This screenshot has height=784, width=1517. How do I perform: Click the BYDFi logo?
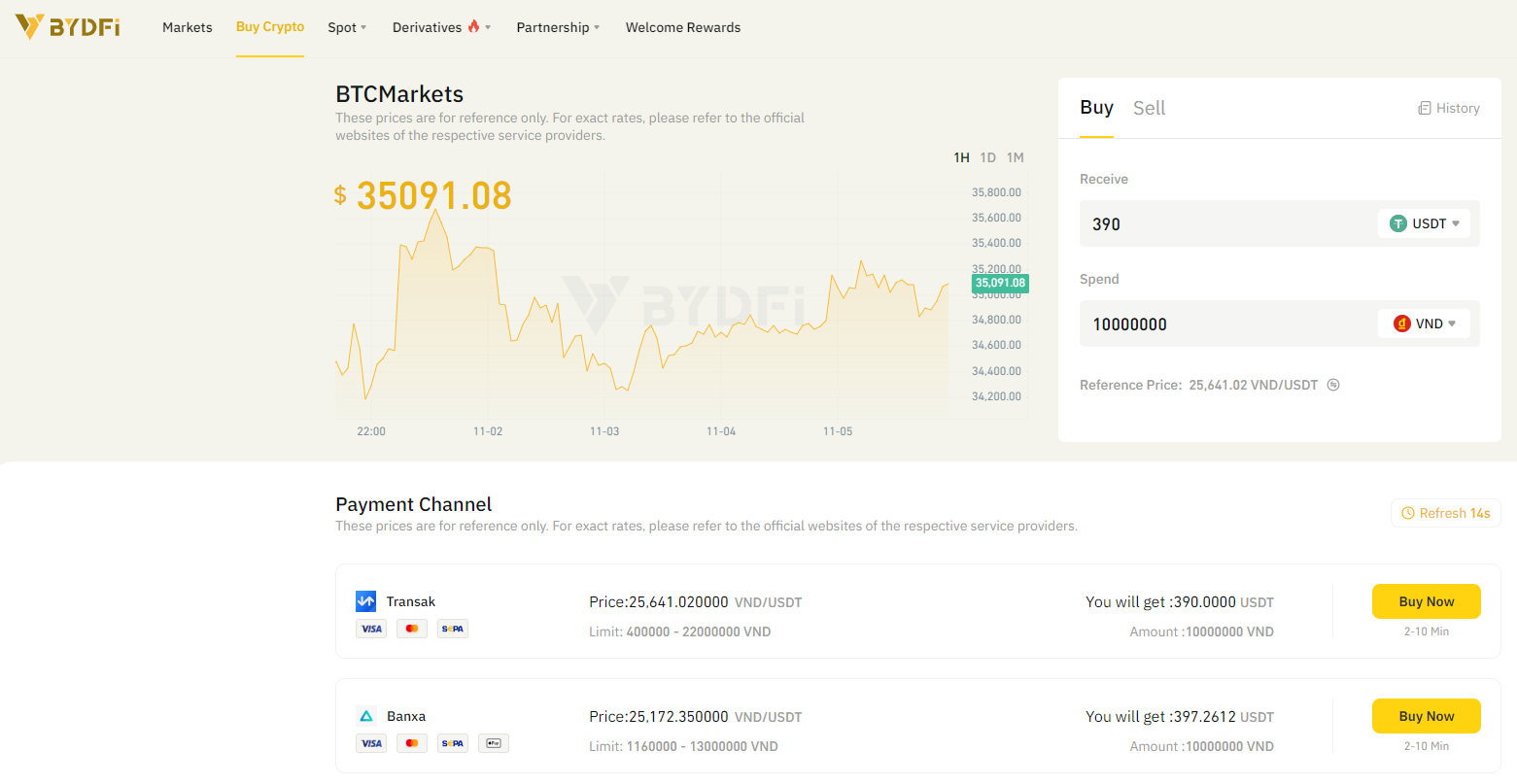coord(68,27)
